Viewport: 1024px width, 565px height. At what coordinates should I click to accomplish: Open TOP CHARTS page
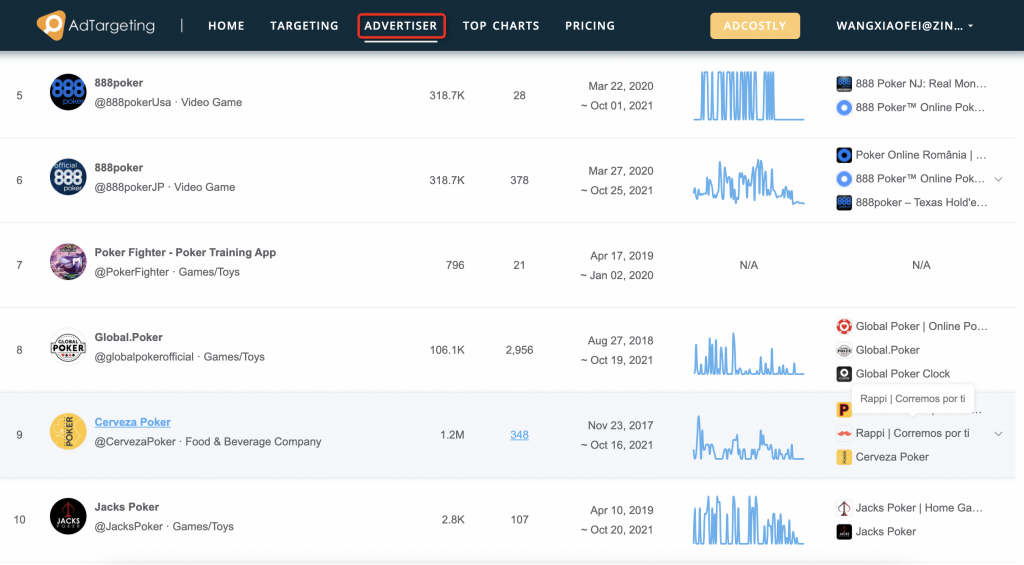click(x=501, y=25)
